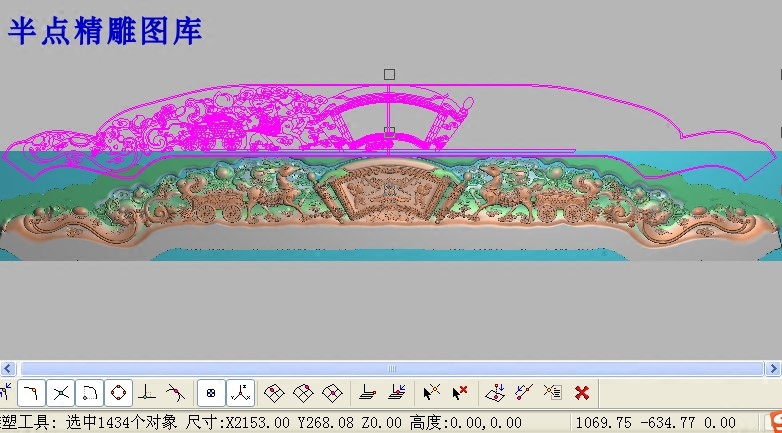Click surface grid icon with top dot
Screen dimensions: 782x433
pos(274,393)
